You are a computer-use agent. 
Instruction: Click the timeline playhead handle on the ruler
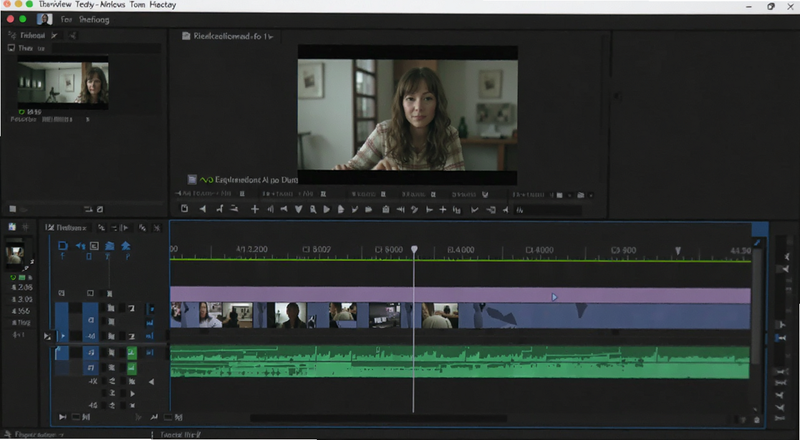point(414,249)
